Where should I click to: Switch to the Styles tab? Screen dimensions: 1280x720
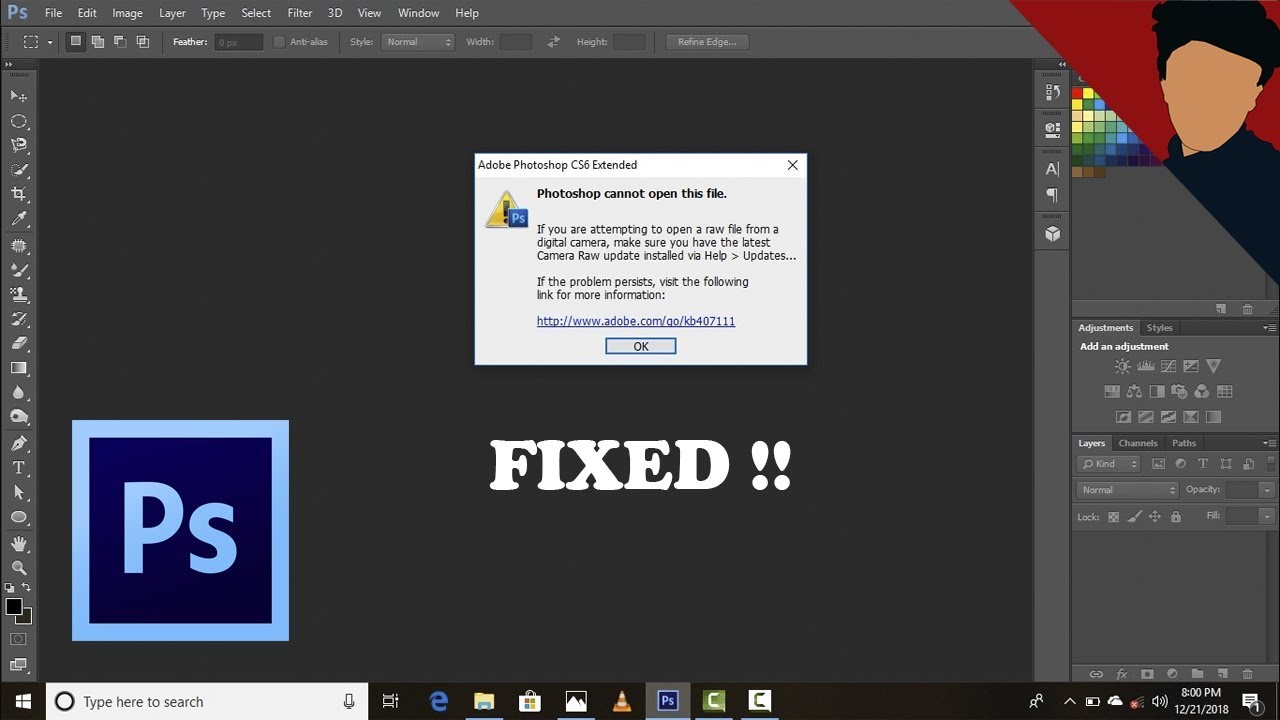pos(1160,328)
